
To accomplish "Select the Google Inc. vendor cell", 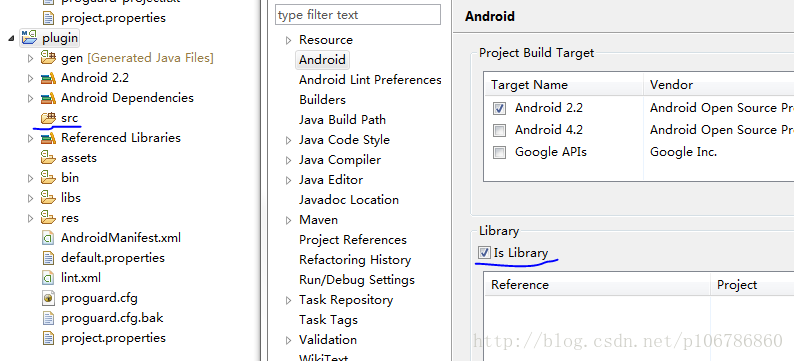I will click(x=683, y=152).
